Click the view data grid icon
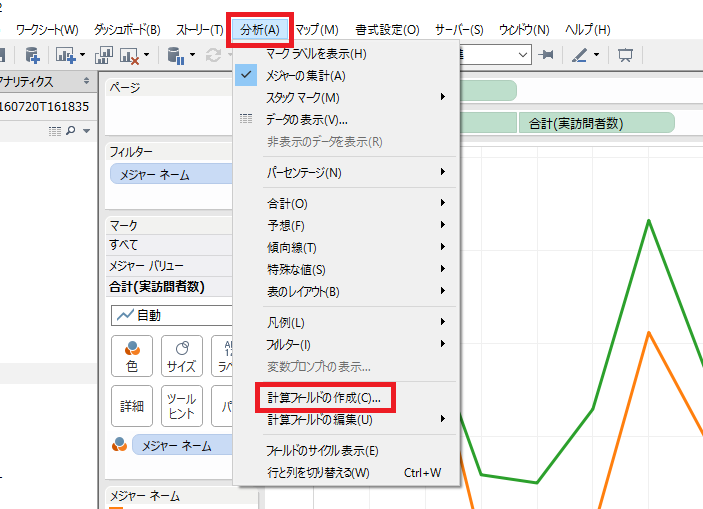703x509 pixels. pos(55,131)
